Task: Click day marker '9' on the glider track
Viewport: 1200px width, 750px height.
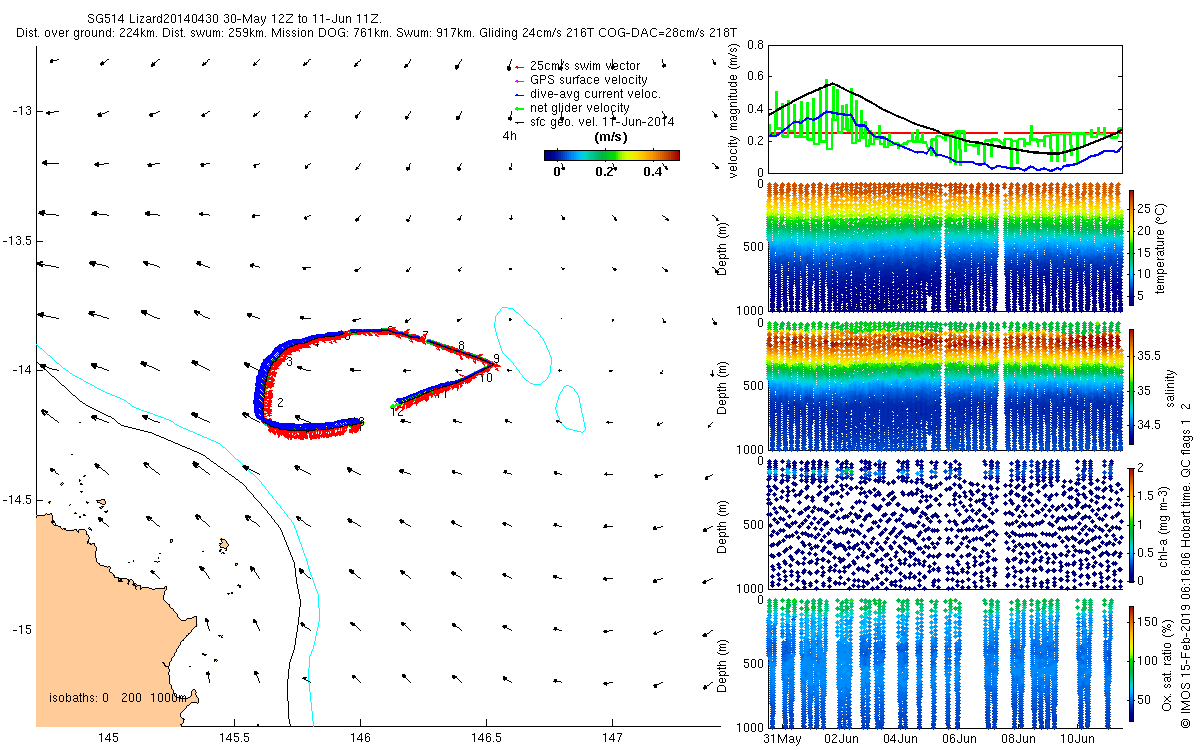Action: tap(495, 359)
